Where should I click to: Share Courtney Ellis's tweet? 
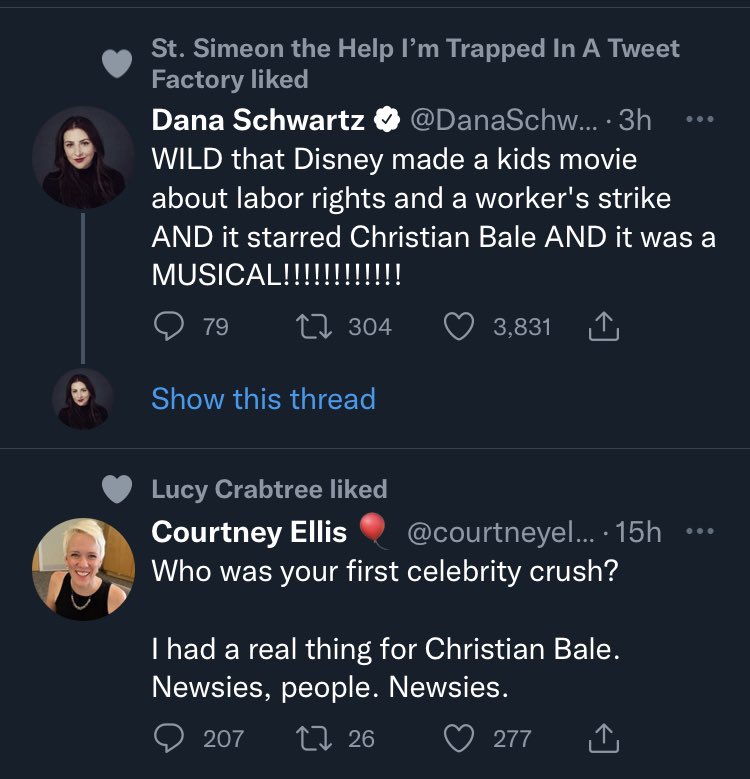click(603, 738)
